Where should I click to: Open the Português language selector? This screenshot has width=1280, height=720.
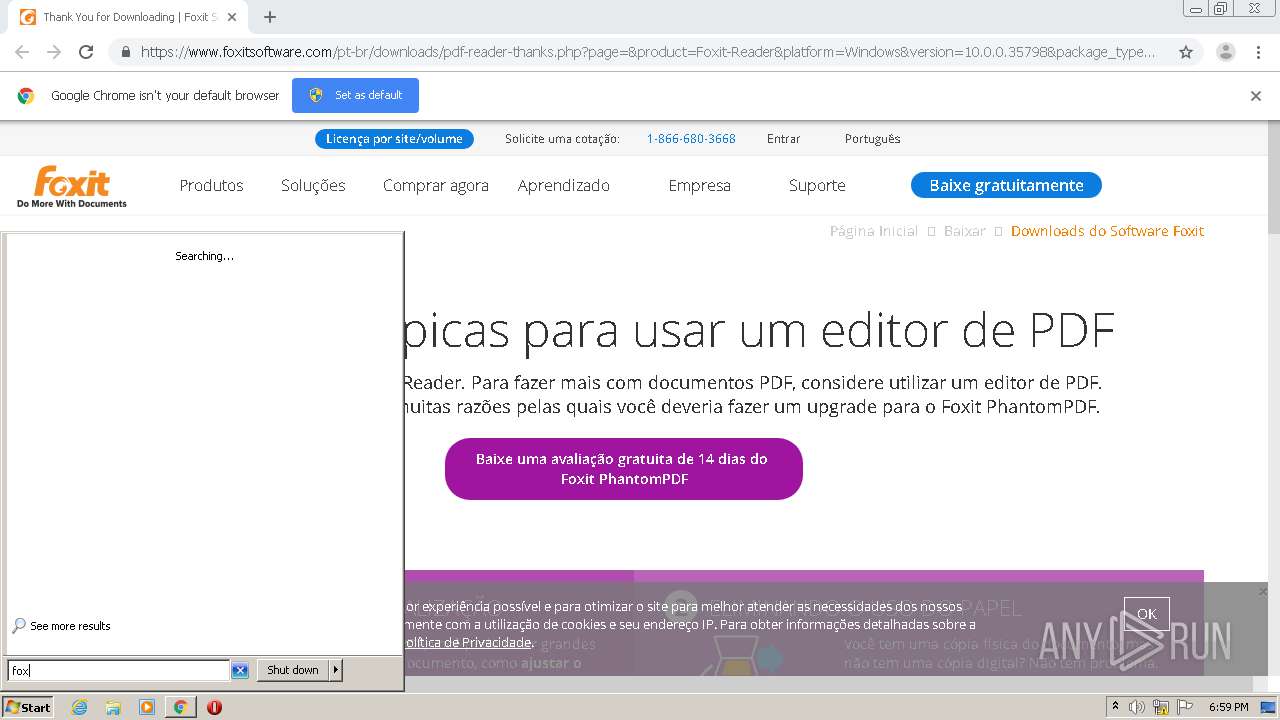tap(872, 139)
